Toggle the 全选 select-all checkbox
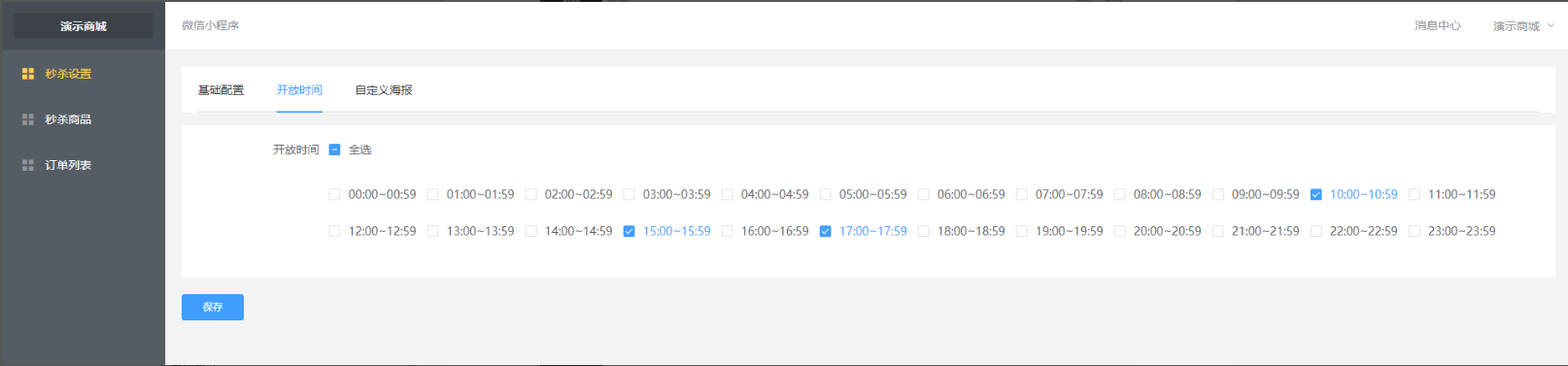 (334, 150)
